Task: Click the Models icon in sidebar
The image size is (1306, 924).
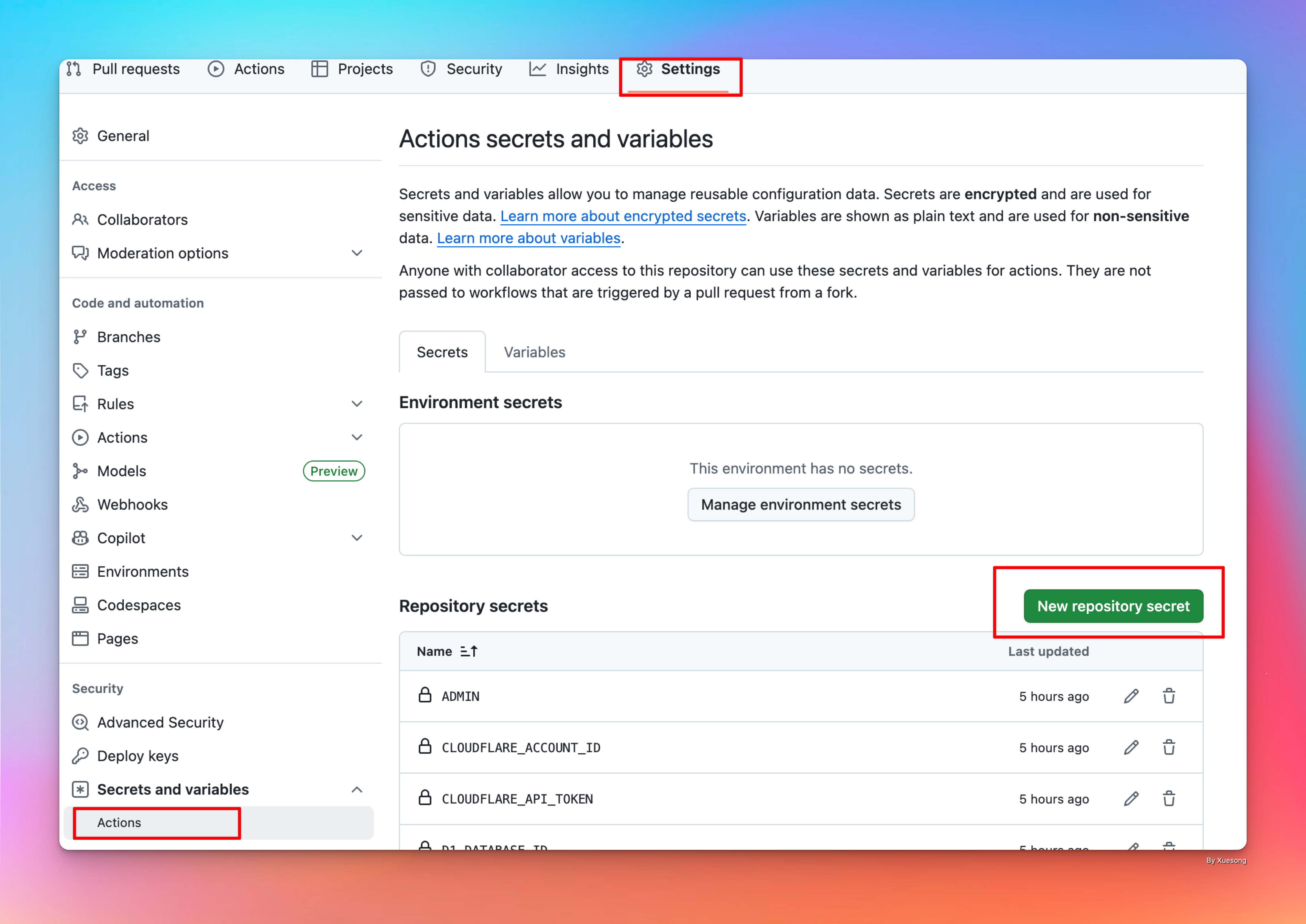Action: 80,471
